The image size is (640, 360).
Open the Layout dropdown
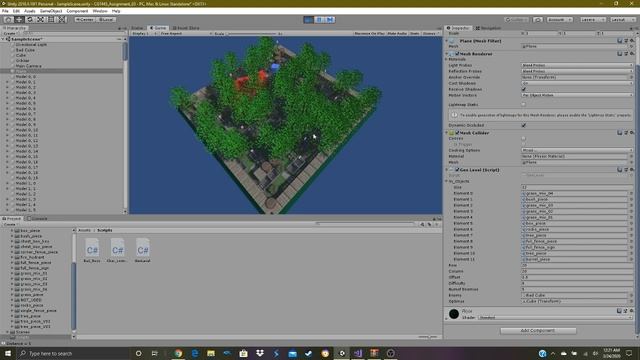[x=622, y=20]
